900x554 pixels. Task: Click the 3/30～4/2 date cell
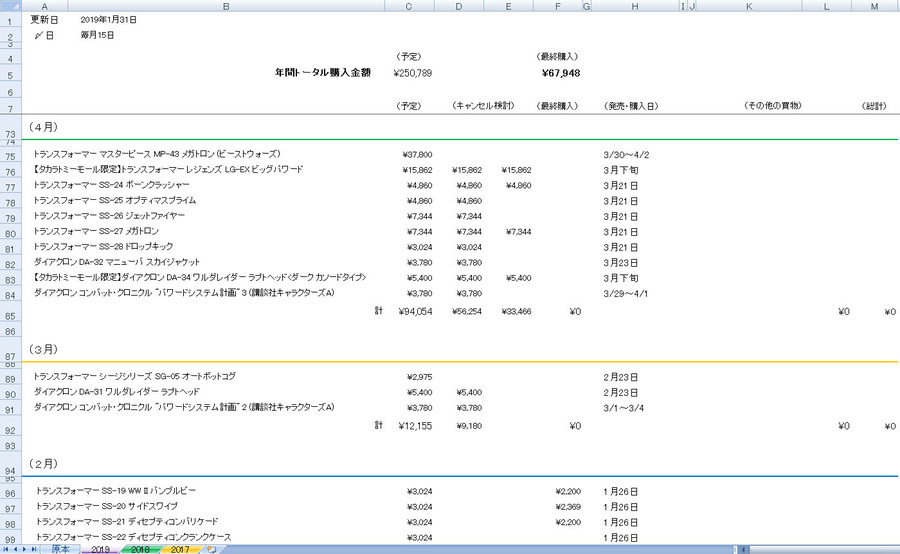coord(626,155)
